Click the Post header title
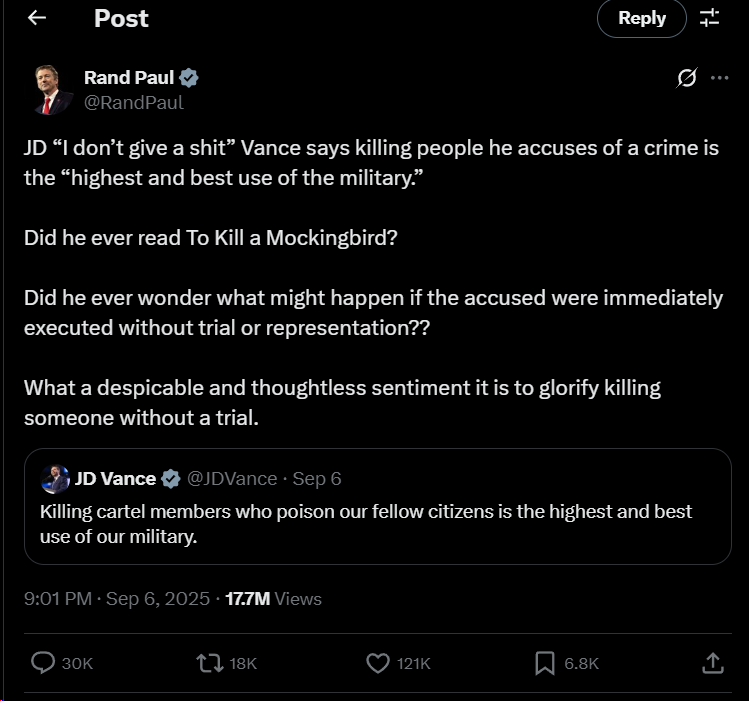 tap(121, 18)
